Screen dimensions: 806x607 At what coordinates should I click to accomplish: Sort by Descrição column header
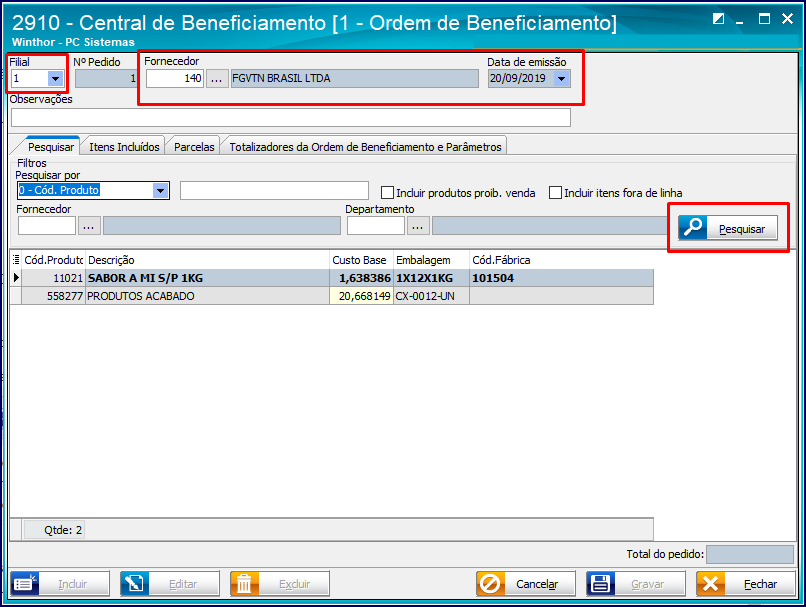(x=207, y=260)
